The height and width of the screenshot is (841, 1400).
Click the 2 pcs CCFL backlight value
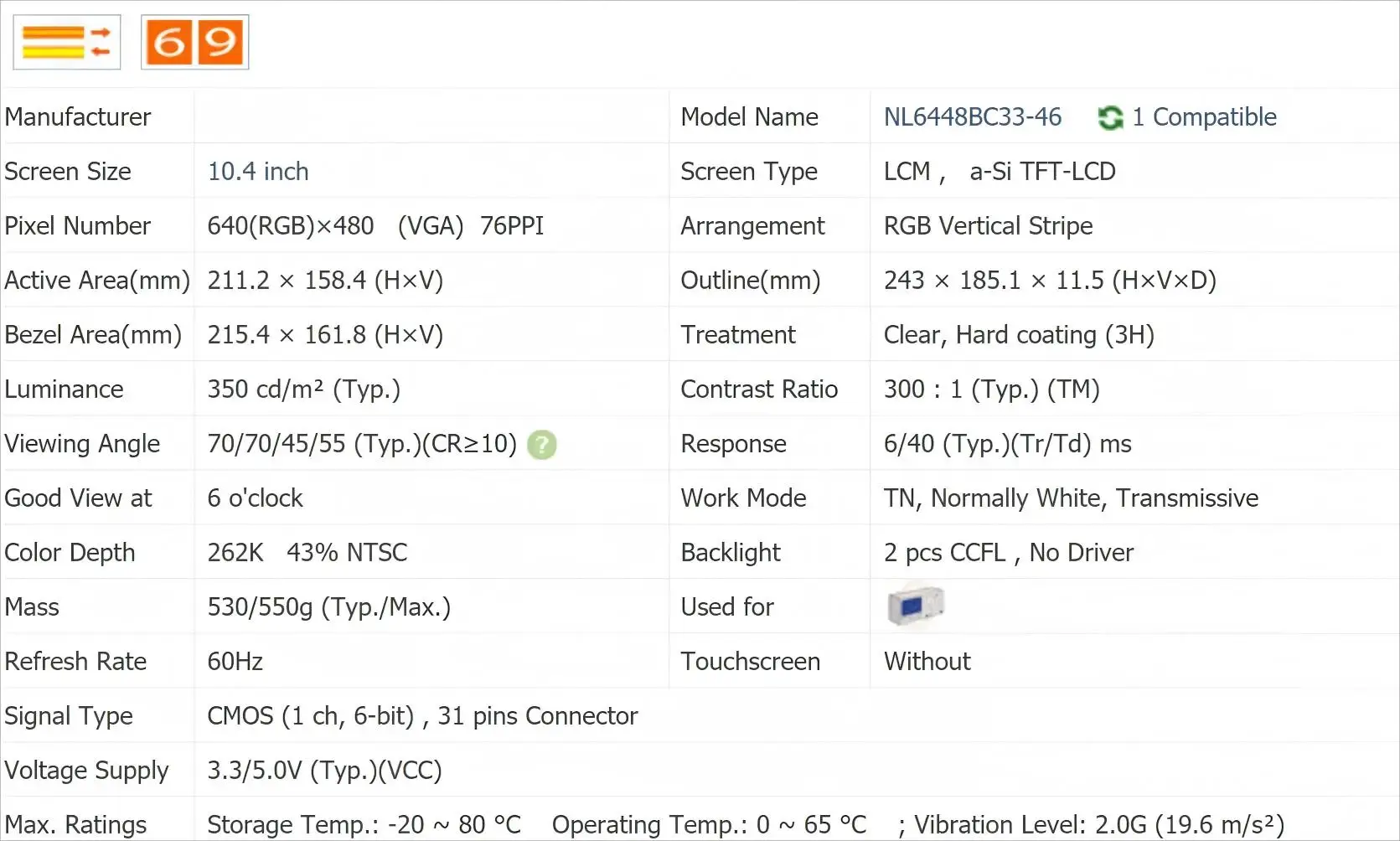click(x=1008, y=553)
